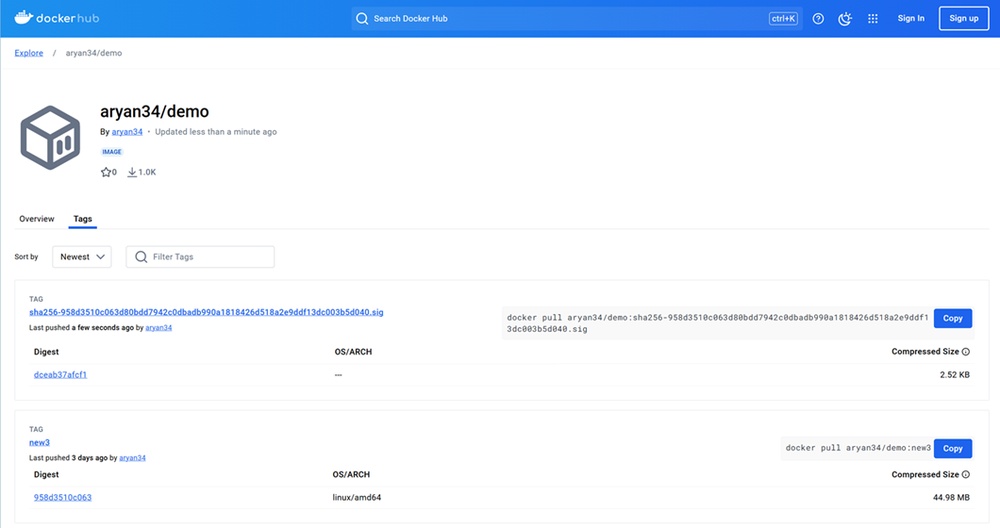Click into the Filter Tags input
Image resolution: width=1000 pixels, height=528 pixels.
(200, 257)
